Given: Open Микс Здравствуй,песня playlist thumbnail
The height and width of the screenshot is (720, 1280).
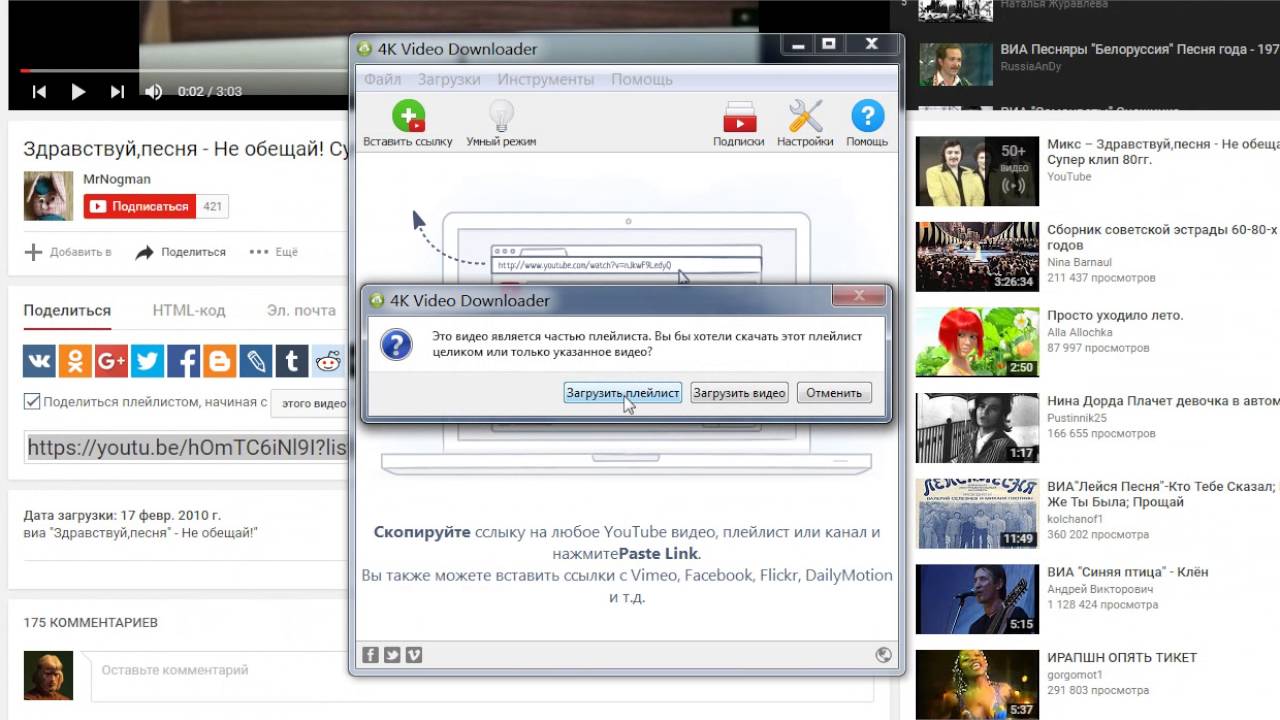Looking at the screenshot, I should point(977,170).
